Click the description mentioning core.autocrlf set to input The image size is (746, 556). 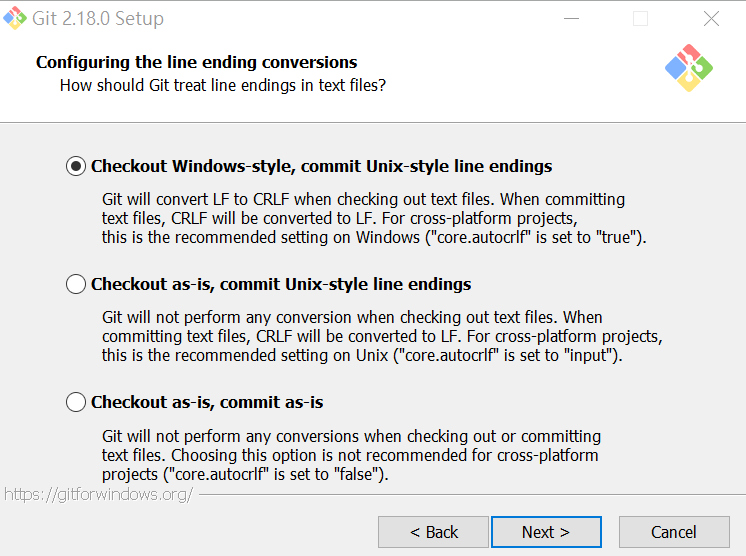click(x=382, y=337)
